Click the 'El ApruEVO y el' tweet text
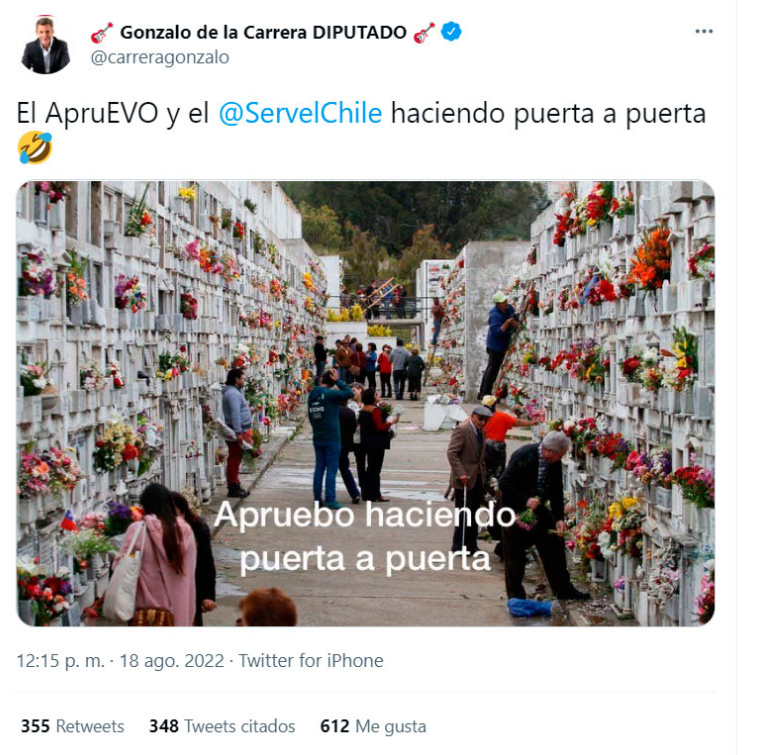 113,114
